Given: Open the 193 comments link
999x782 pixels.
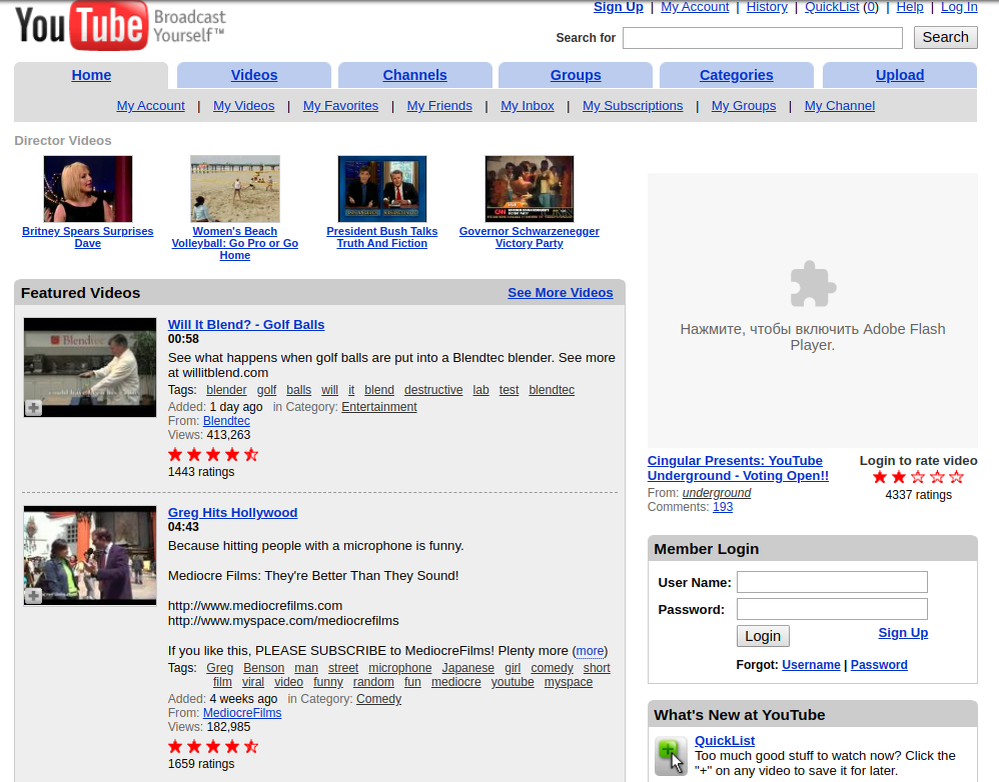Looking at the screenshot, I should pyautogui.click(x=722, y=507).
